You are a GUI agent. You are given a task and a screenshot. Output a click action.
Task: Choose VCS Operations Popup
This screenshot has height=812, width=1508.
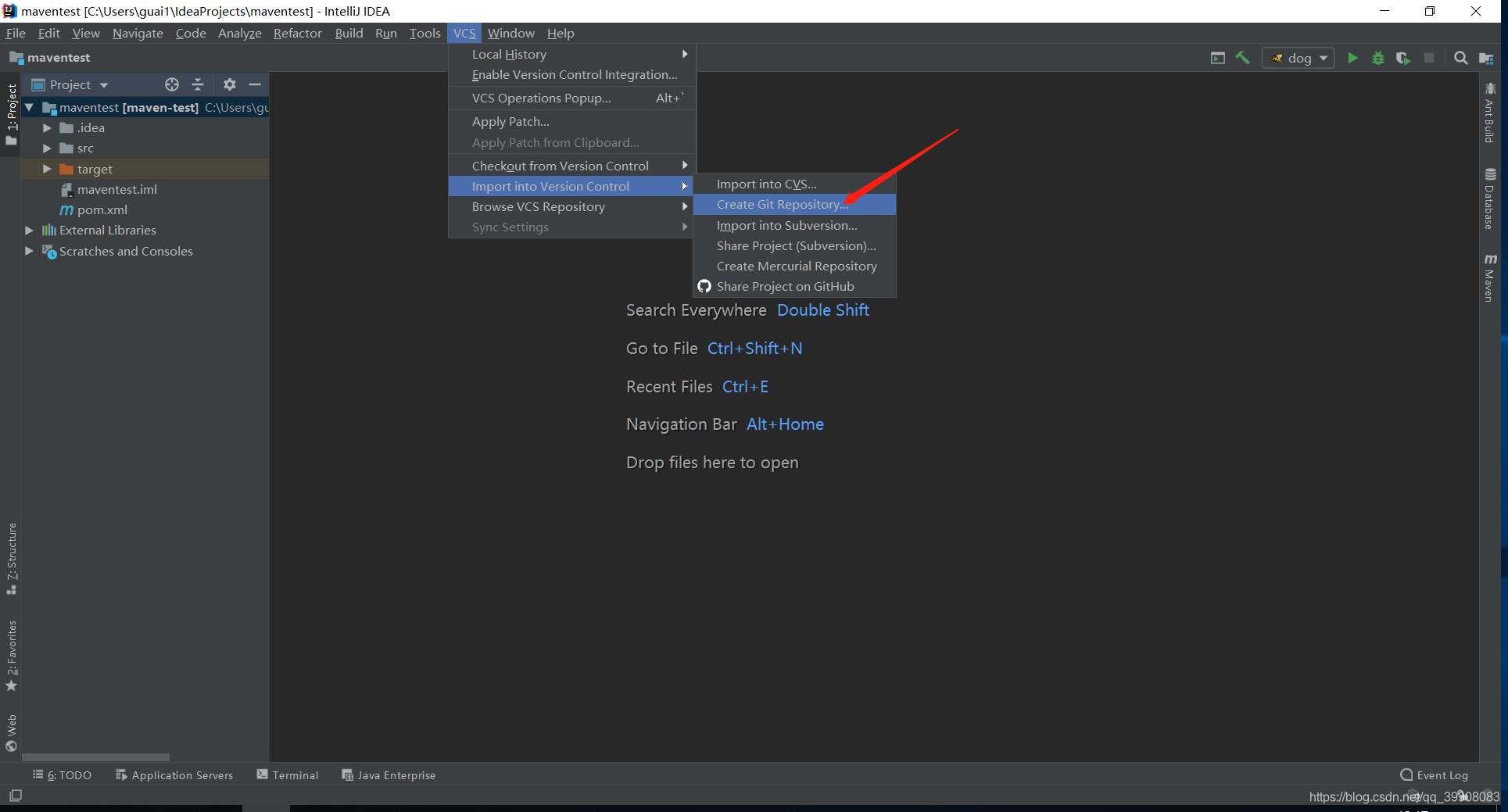(571, 98)
